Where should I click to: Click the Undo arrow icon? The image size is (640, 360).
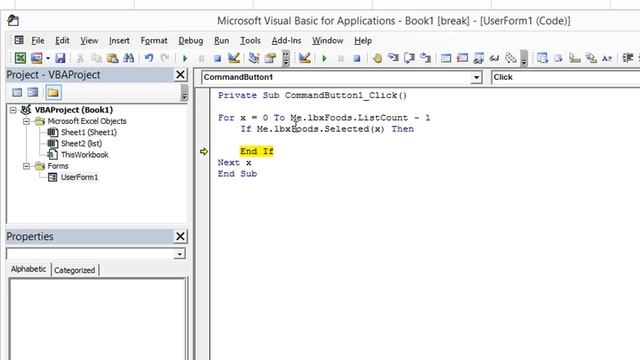[149, 58]
